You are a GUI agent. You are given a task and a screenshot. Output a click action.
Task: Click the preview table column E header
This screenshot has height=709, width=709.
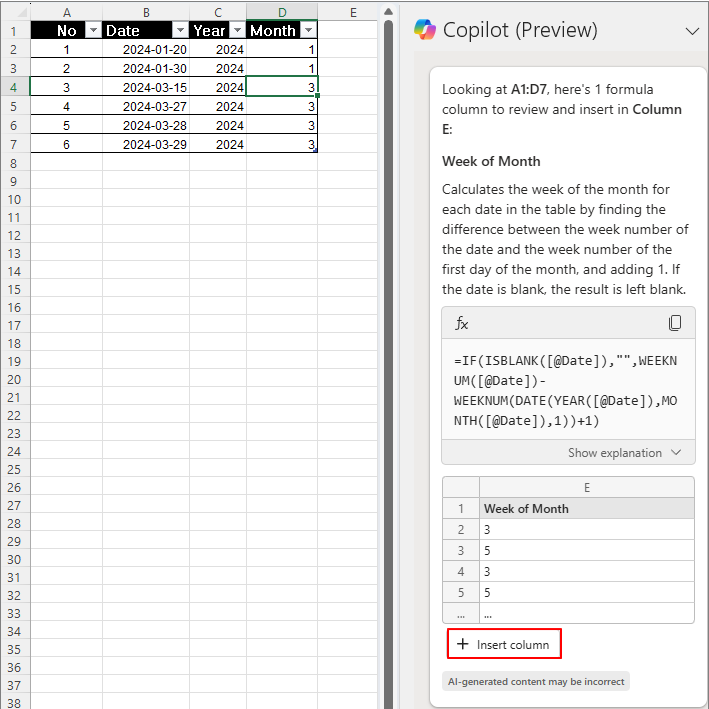586,487
